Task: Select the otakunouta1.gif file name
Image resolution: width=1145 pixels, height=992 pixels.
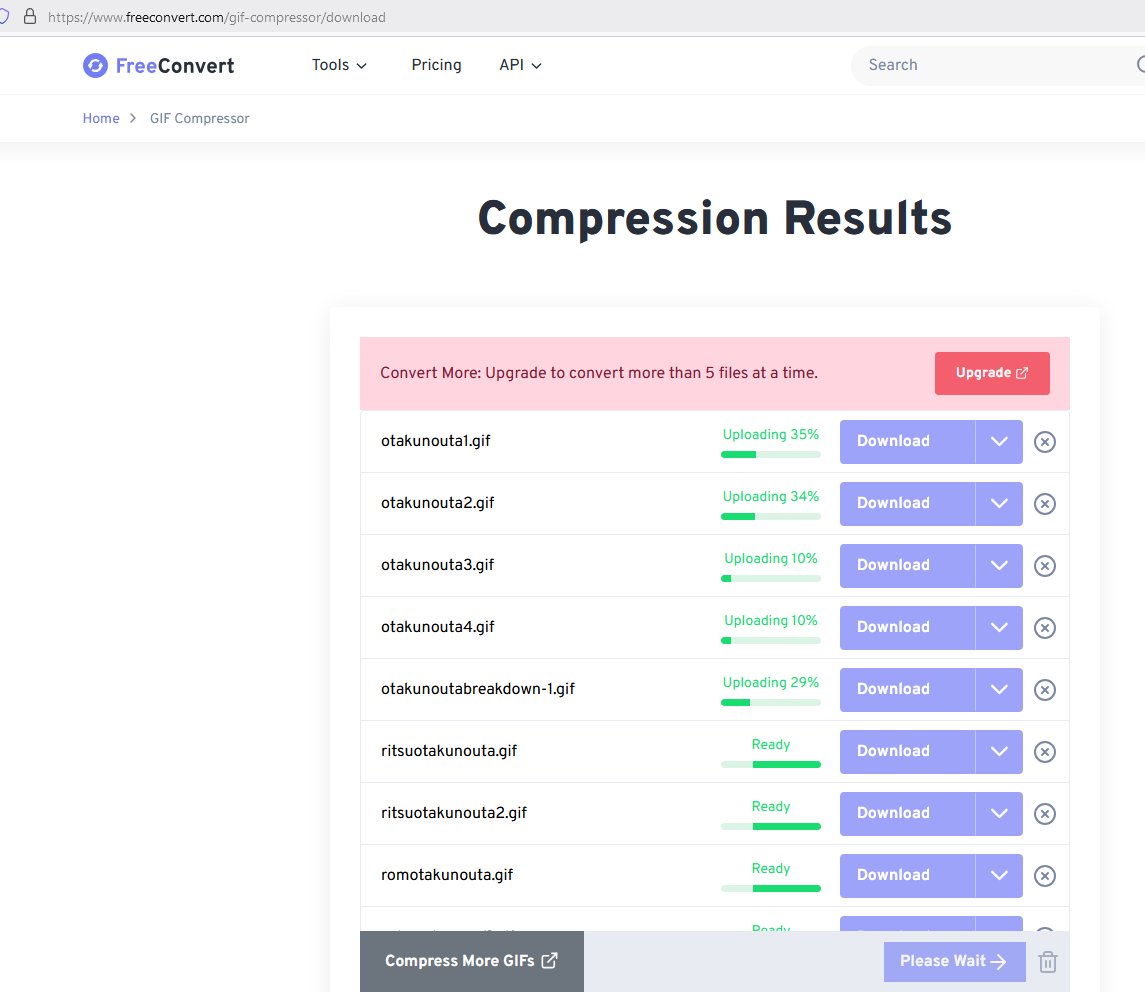Action: click(436, 441)
